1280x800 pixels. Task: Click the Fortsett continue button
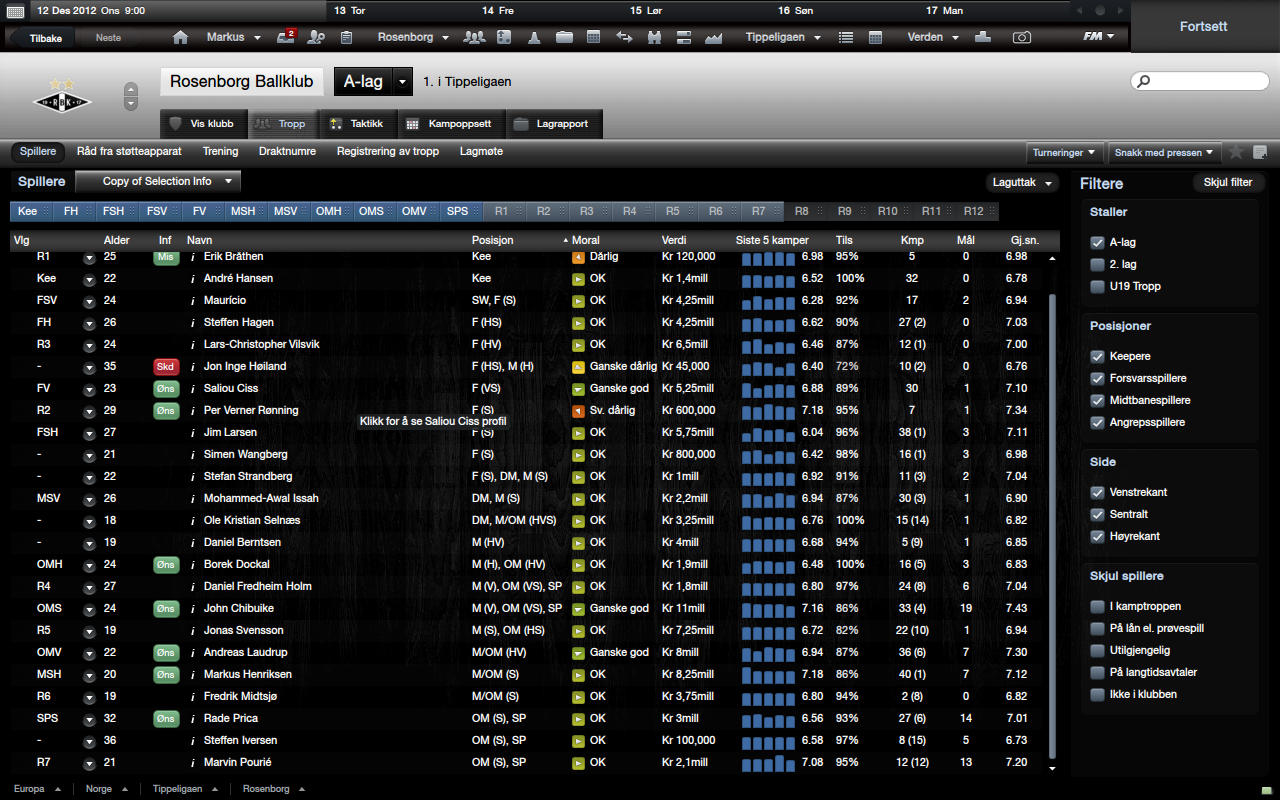tap(1204, 26)
